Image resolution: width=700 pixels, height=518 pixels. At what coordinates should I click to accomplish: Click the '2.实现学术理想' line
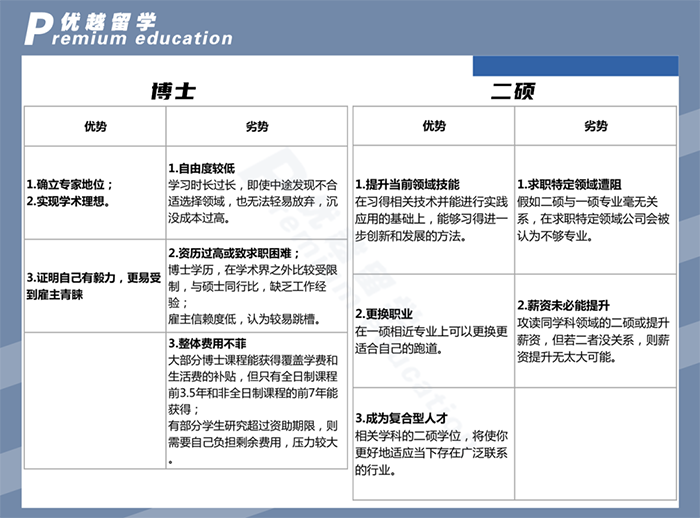pyautogui.click(x=68, y=200)
